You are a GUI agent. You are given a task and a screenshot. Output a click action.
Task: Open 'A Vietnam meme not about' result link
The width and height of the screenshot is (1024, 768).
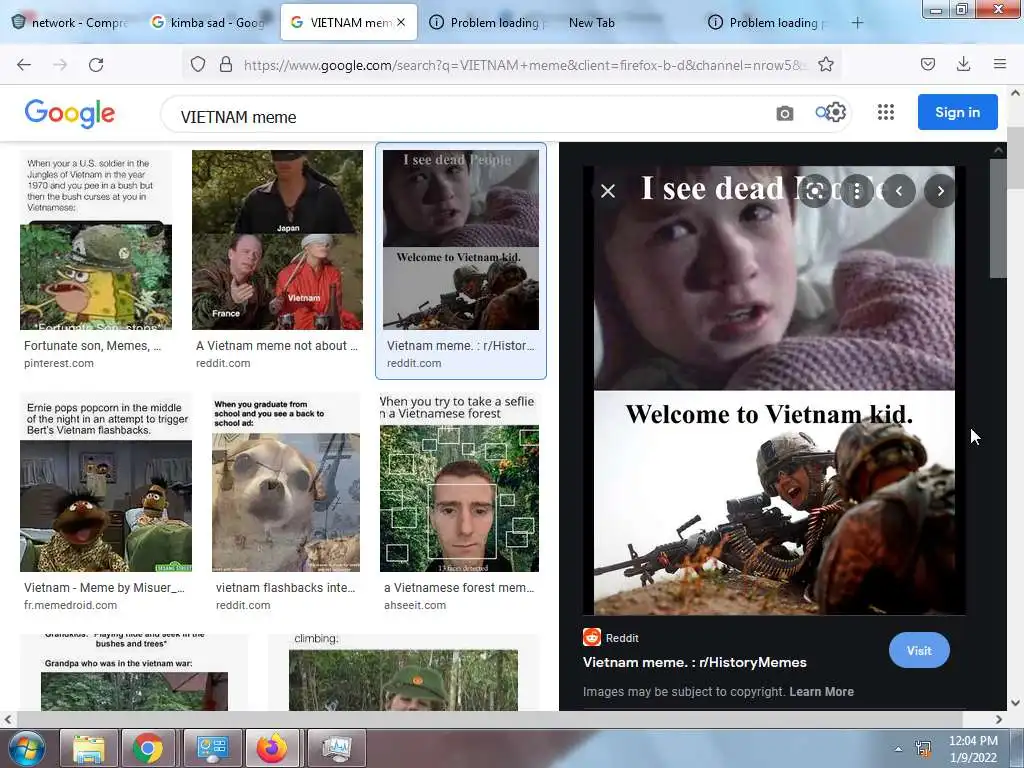click(x=277, y=346)
